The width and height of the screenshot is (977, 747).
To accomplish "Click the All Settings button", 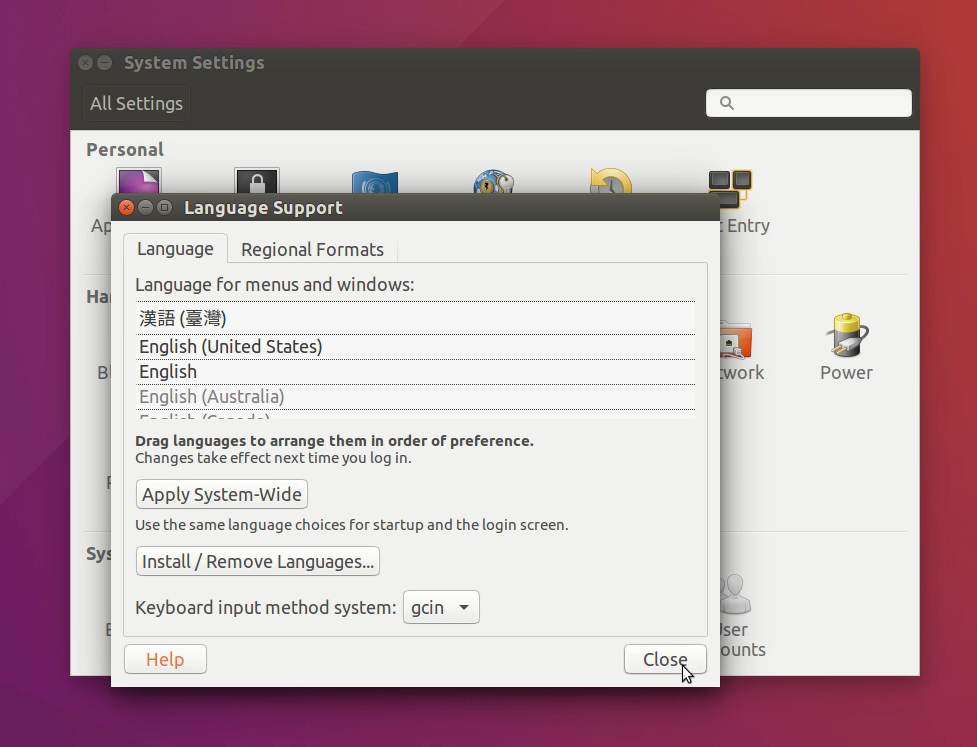I will click(x=136, y=103).
